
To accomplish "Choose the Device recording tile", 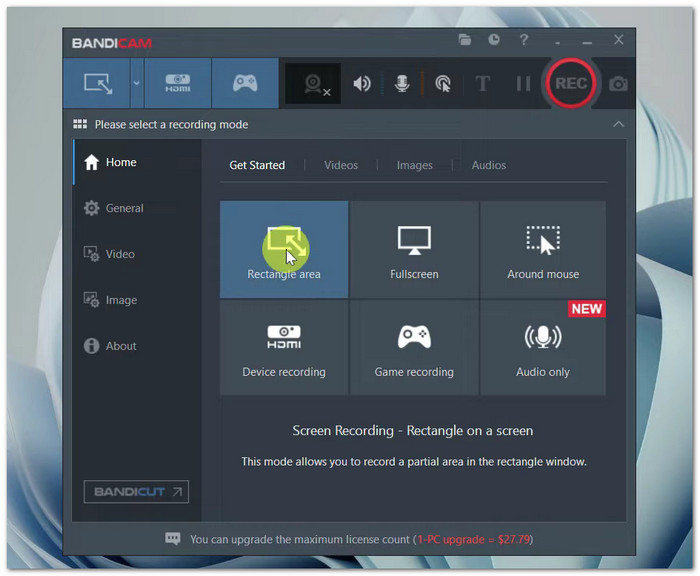I will [284, 347].
